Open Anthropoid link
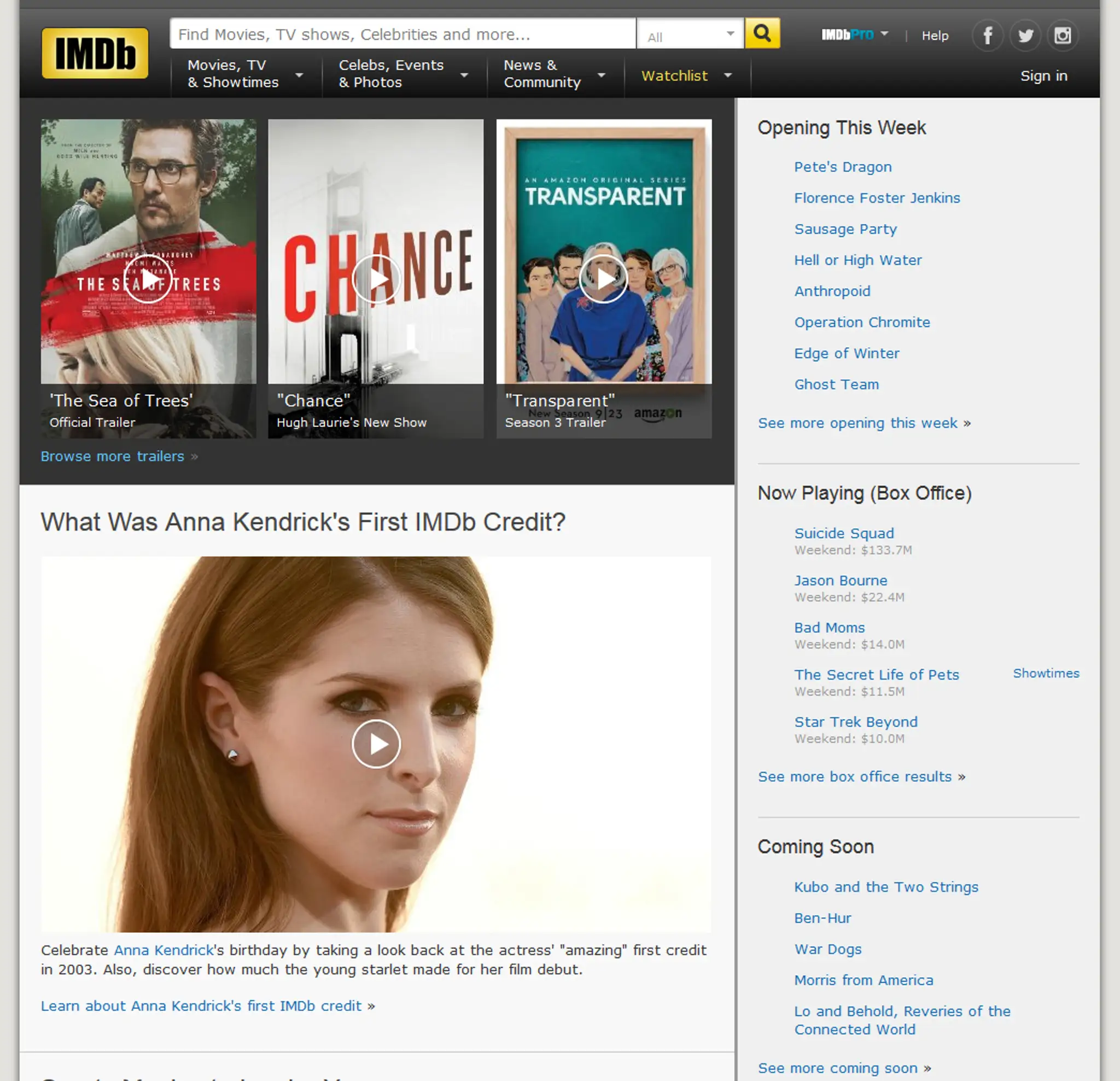 point(832,291)
